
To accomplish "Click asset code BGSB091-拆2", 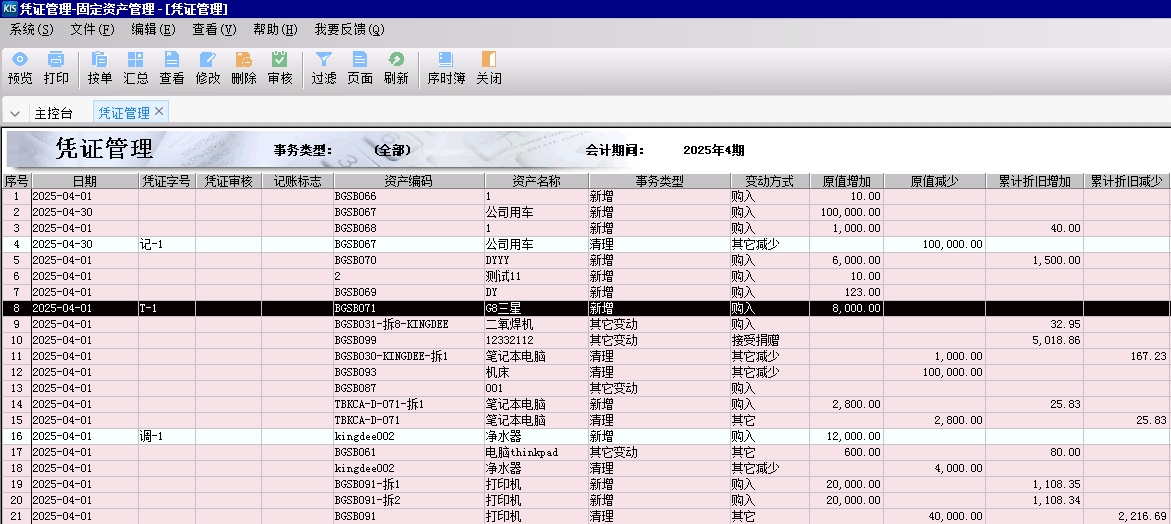I will click(x=409, y=500).
